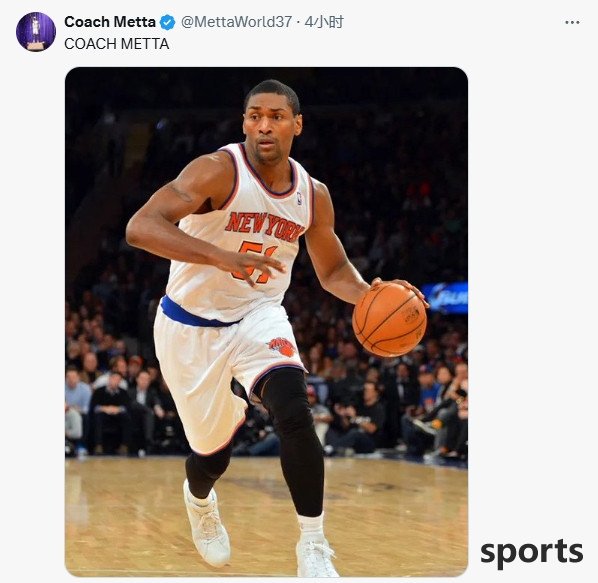Click the Knicks logo on the shorts
The width and height of the screenshot is (598, 583).
point(281,347)
